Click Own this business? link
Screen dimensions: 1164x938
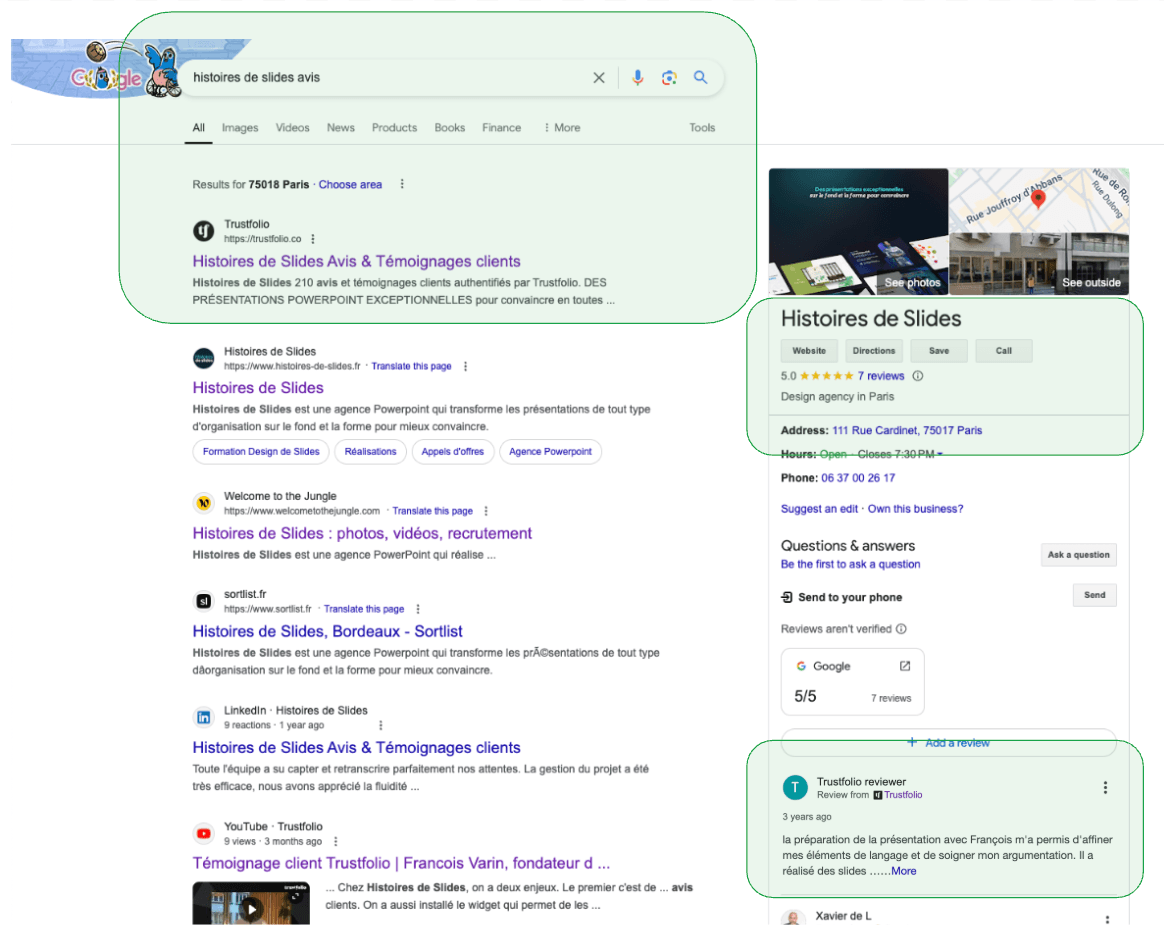click(x=915, y=508)
